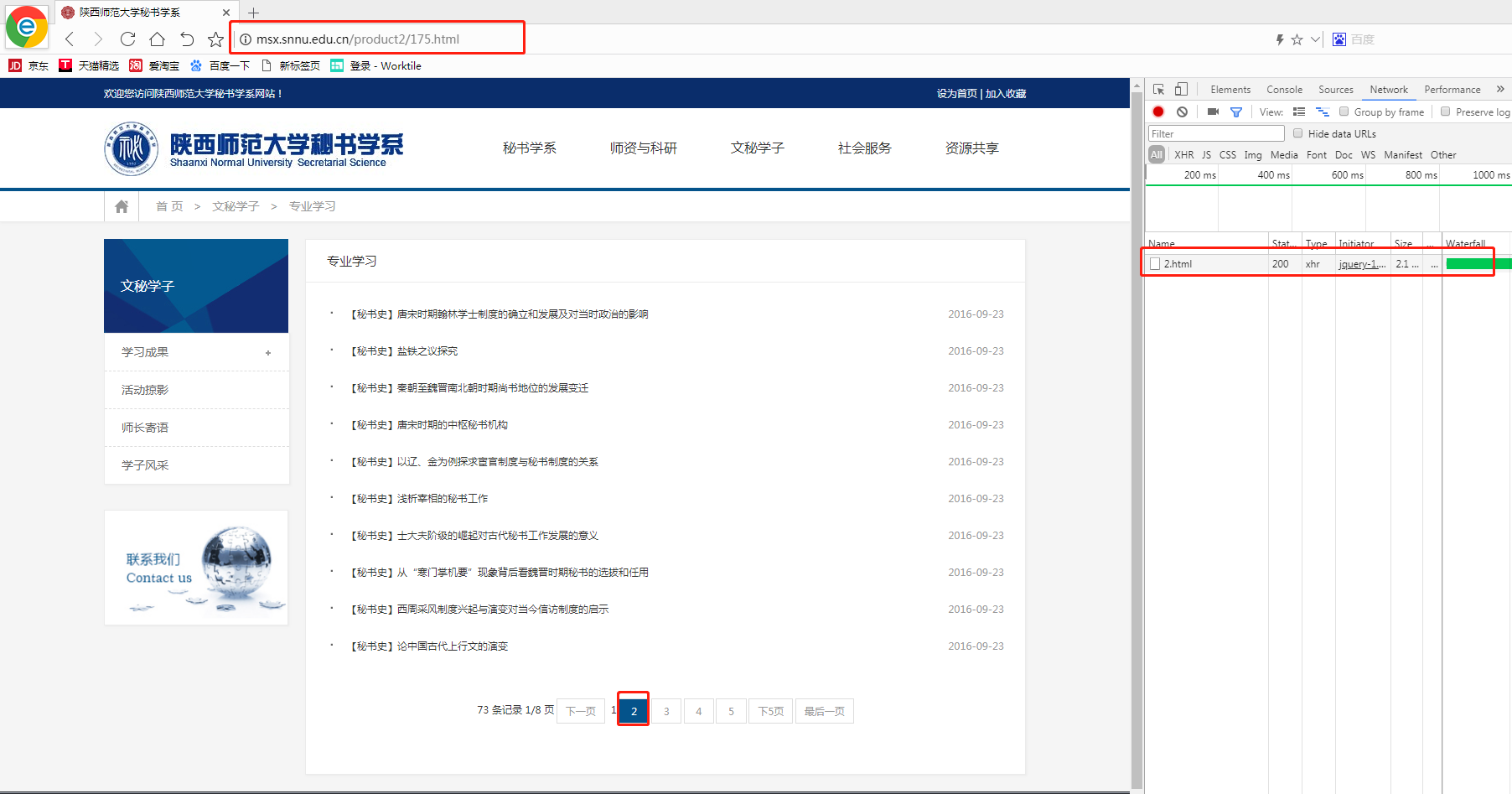Clear the network log with the clear icon
The height and width of the screenshot is (794, 1512).
tap(1182, 112)
